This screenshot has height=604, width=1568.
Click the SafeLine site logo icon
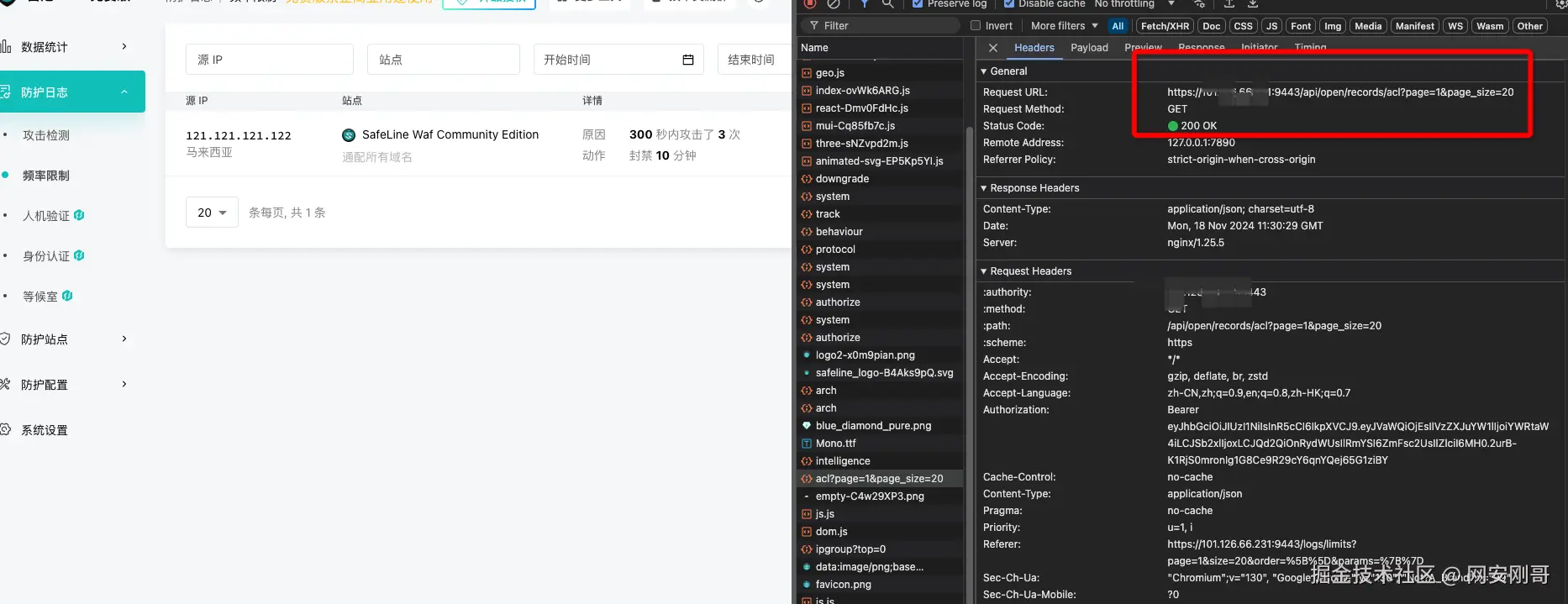point(349,135)
